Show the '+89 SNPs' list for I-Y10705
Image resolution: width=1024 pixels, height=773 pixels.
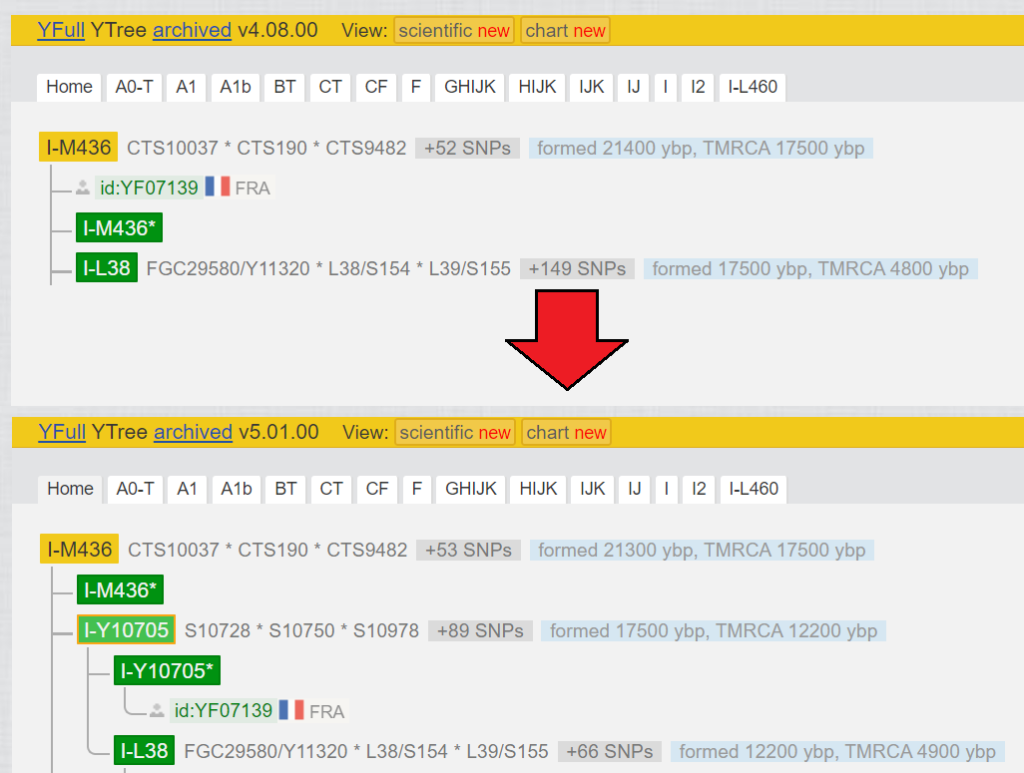pyautogui.click(x=481, y=631)
